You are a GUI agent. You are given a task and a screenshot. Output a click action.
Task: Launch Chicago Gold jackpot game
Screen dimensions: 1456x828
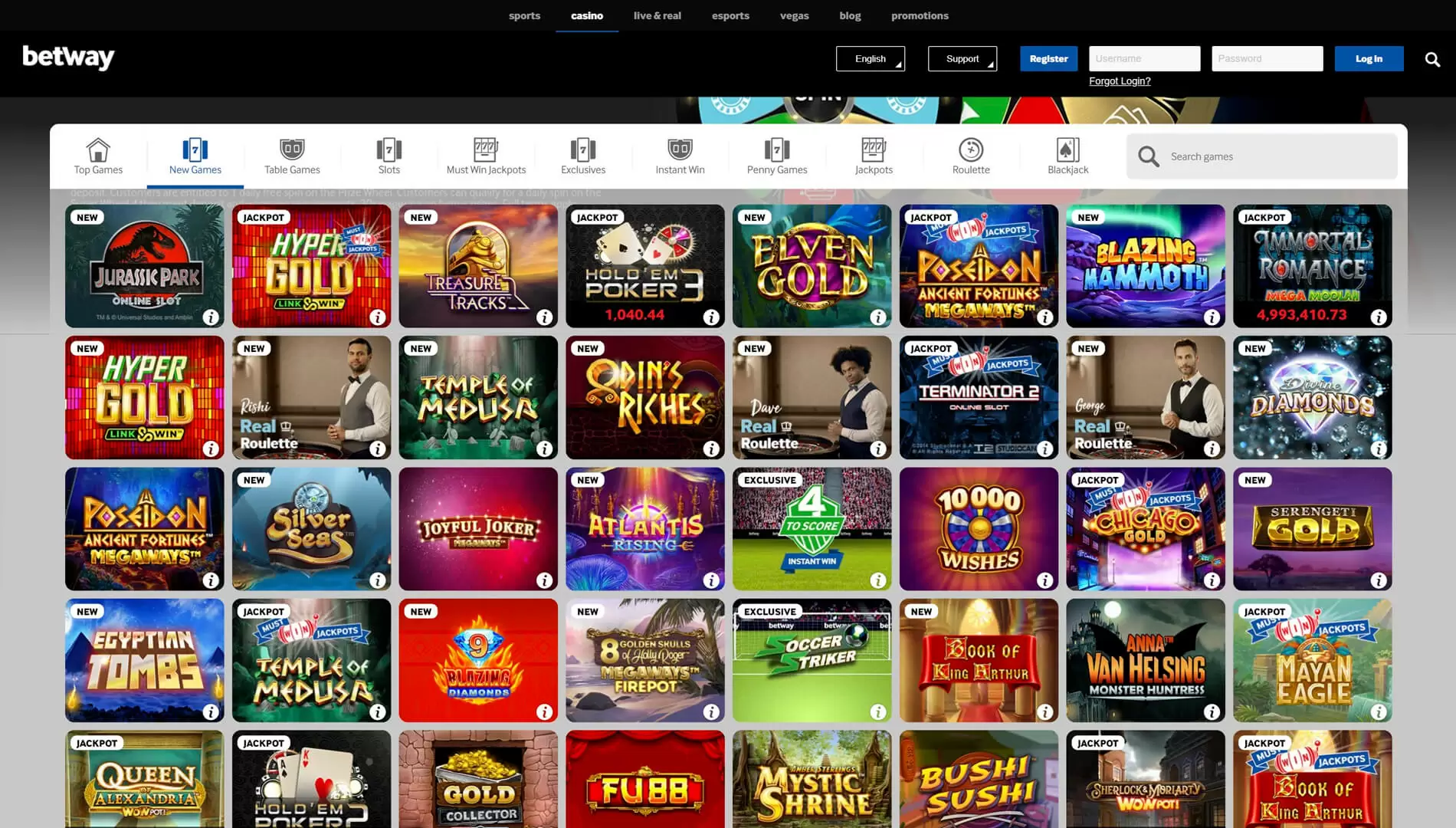click(x=1146, y=529)
